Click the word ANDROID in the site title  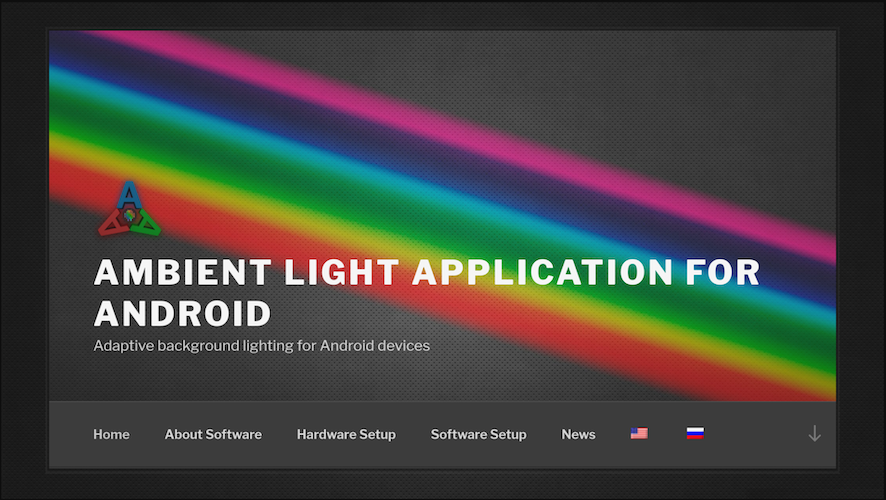183,314
